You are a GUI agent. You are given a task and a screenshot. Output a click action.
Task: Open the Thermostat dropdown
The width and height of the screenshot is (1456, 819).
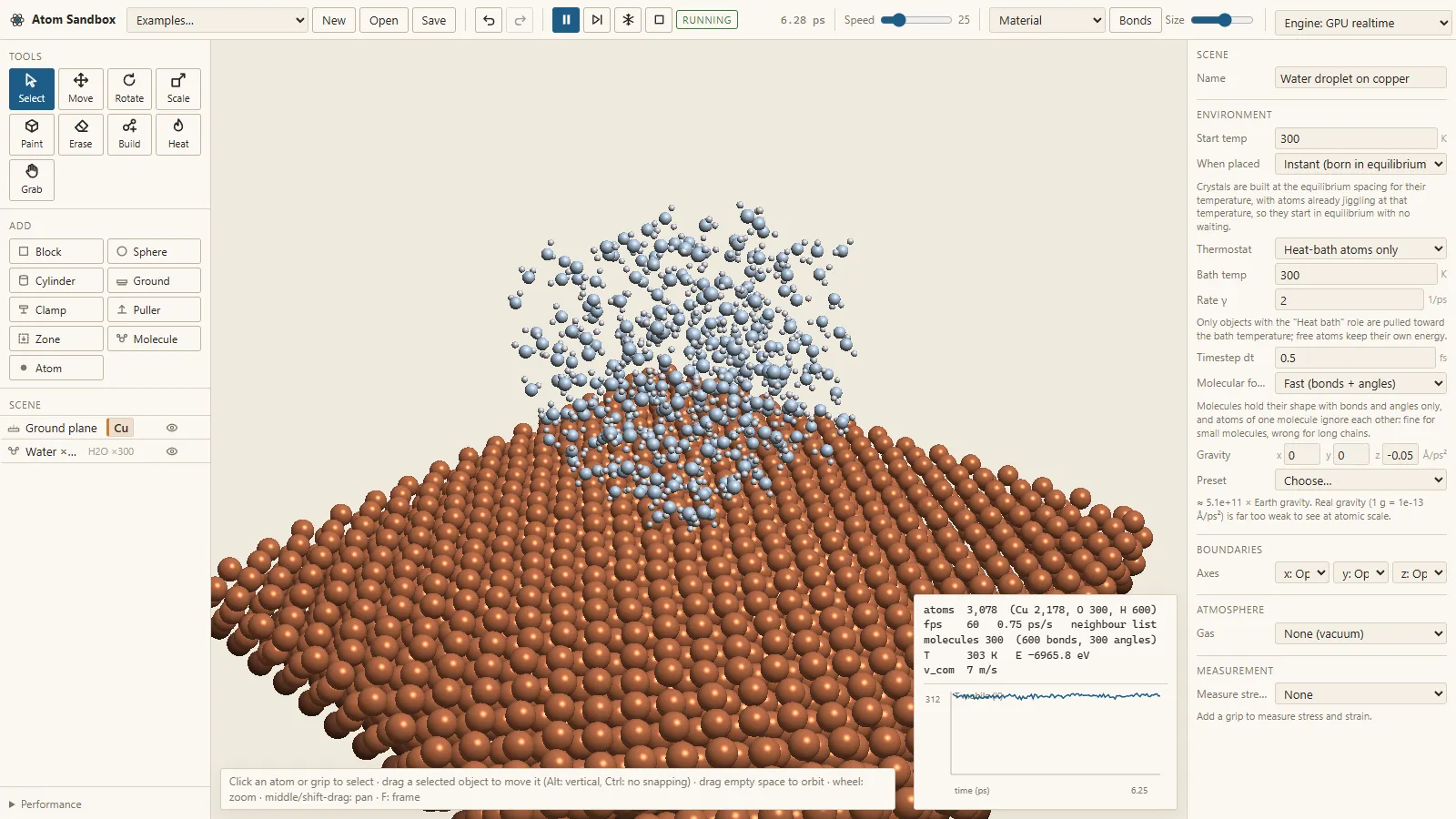coord(1360,249)
